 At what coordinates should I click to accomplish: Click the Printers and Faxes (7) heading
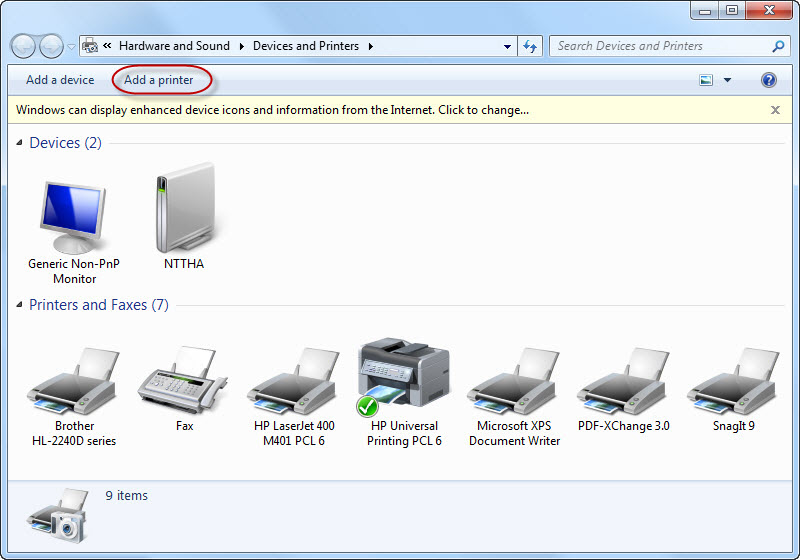[98, 305]
